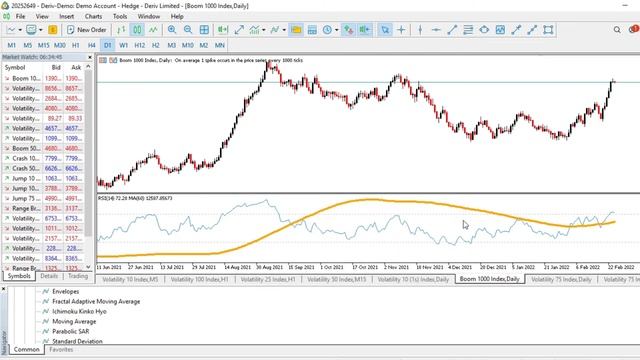Zoom out of the chart
Image resolution: width=640 pixels, height=360 pixels.
[188, 30]
